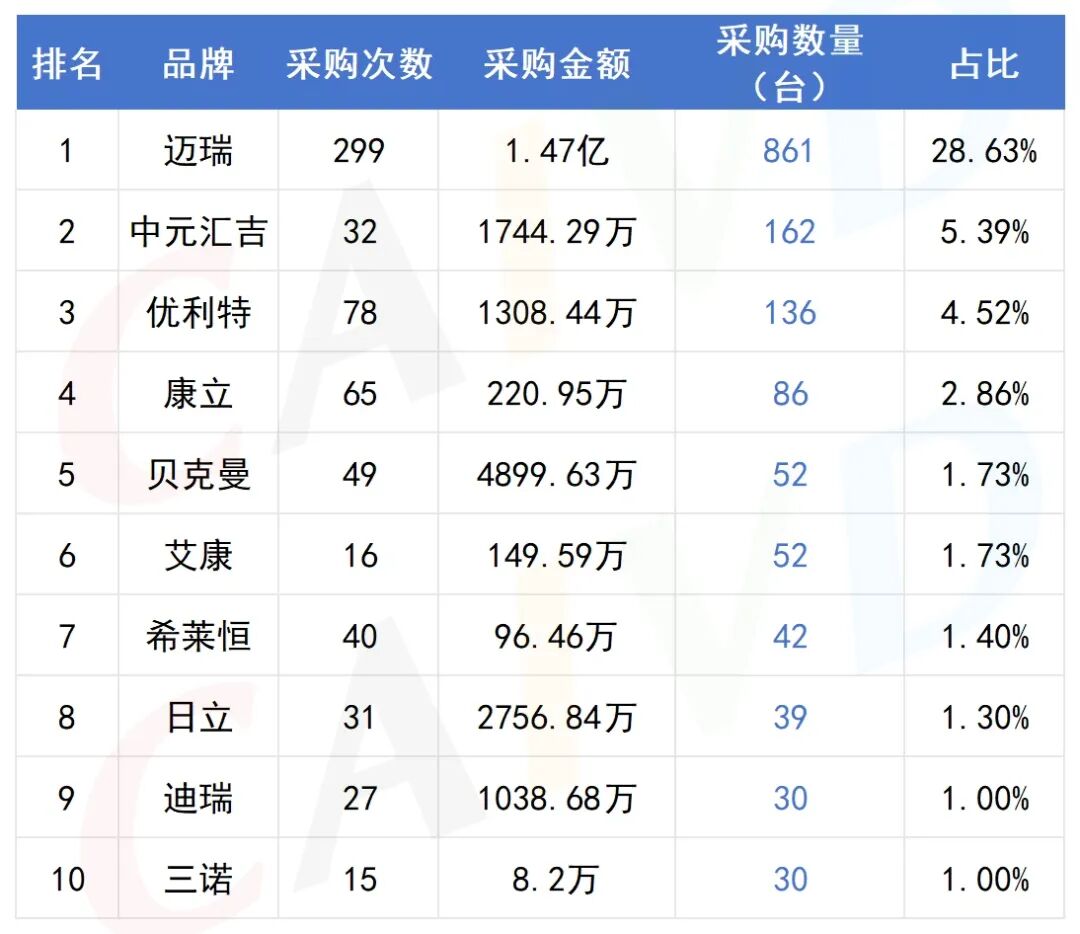Click the 排名 column header
This screenshot has width=1080, height=934.
coord(67,64)
